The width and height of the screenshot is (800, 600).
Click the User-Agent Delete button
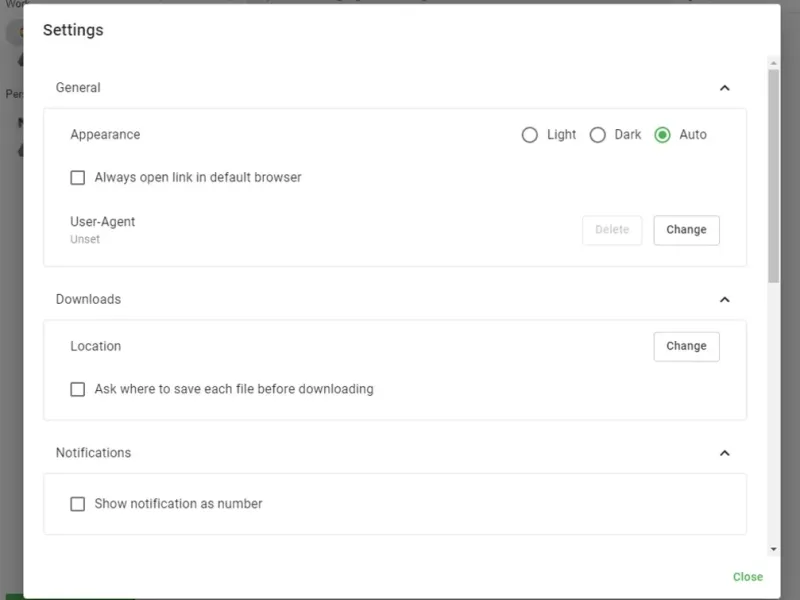coord(612,230)
